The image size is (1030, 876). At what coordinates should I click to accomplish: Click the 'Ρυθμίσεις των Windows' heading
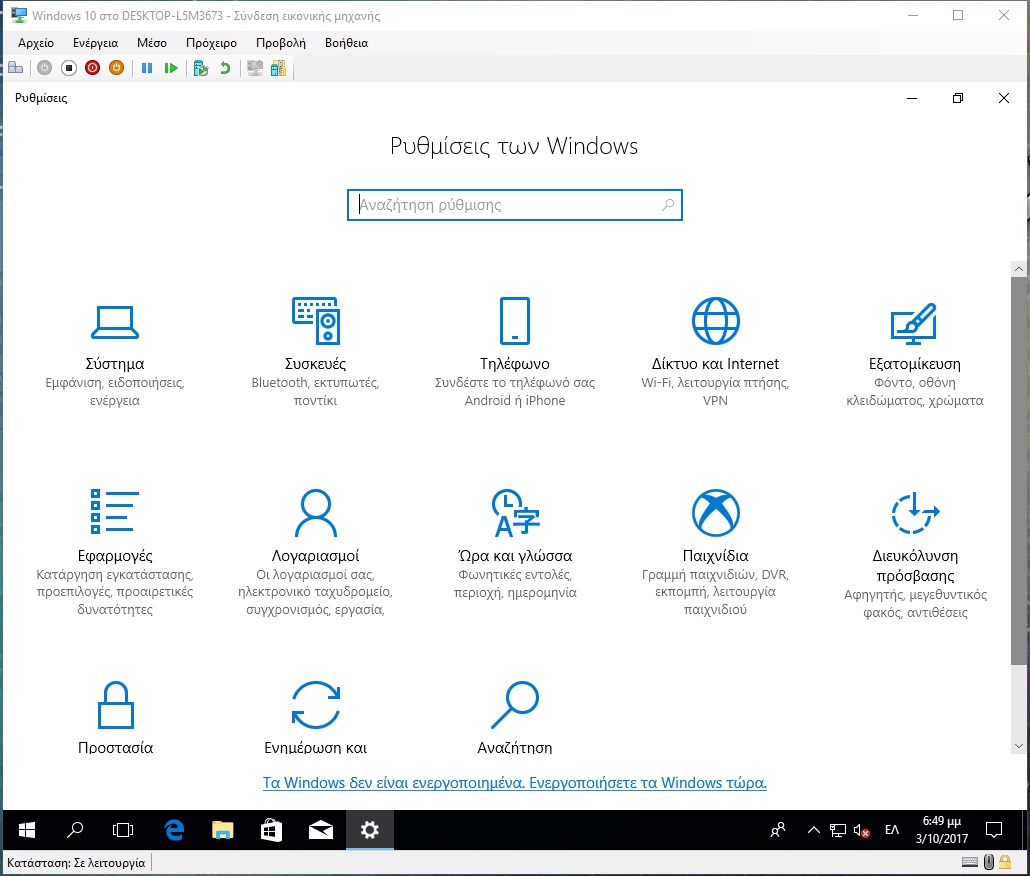[514, 146]
